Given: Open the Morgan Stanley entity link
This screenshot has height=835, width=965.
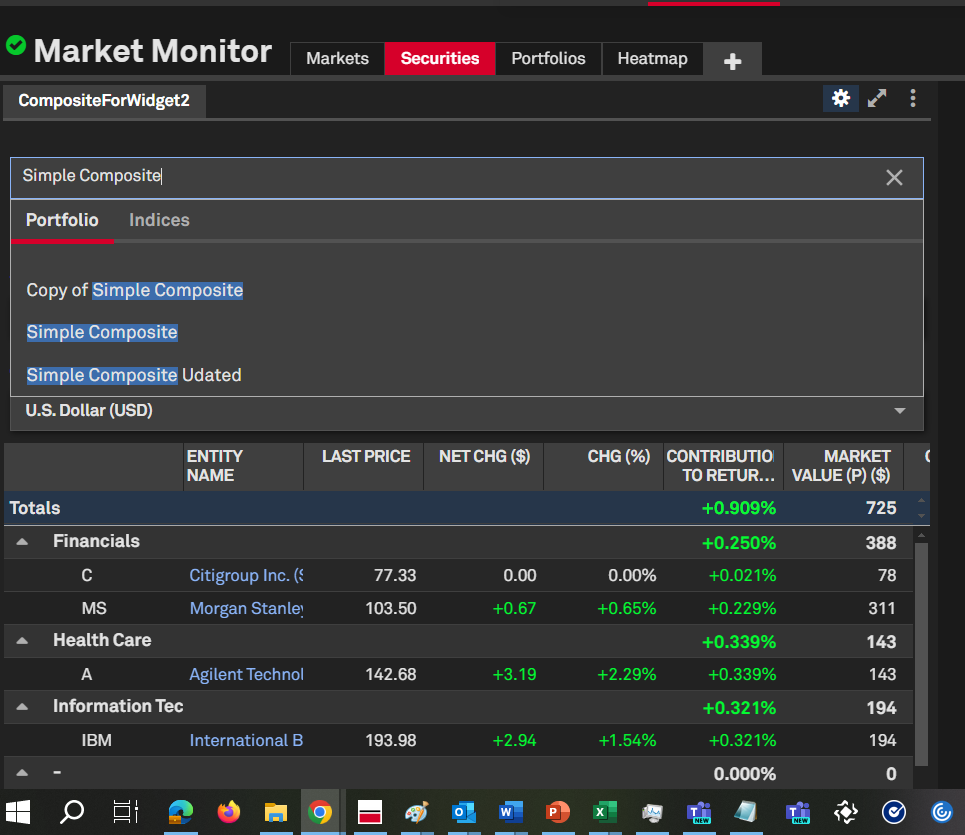Looking at the screenshot, I should click(x=246, y=608).
